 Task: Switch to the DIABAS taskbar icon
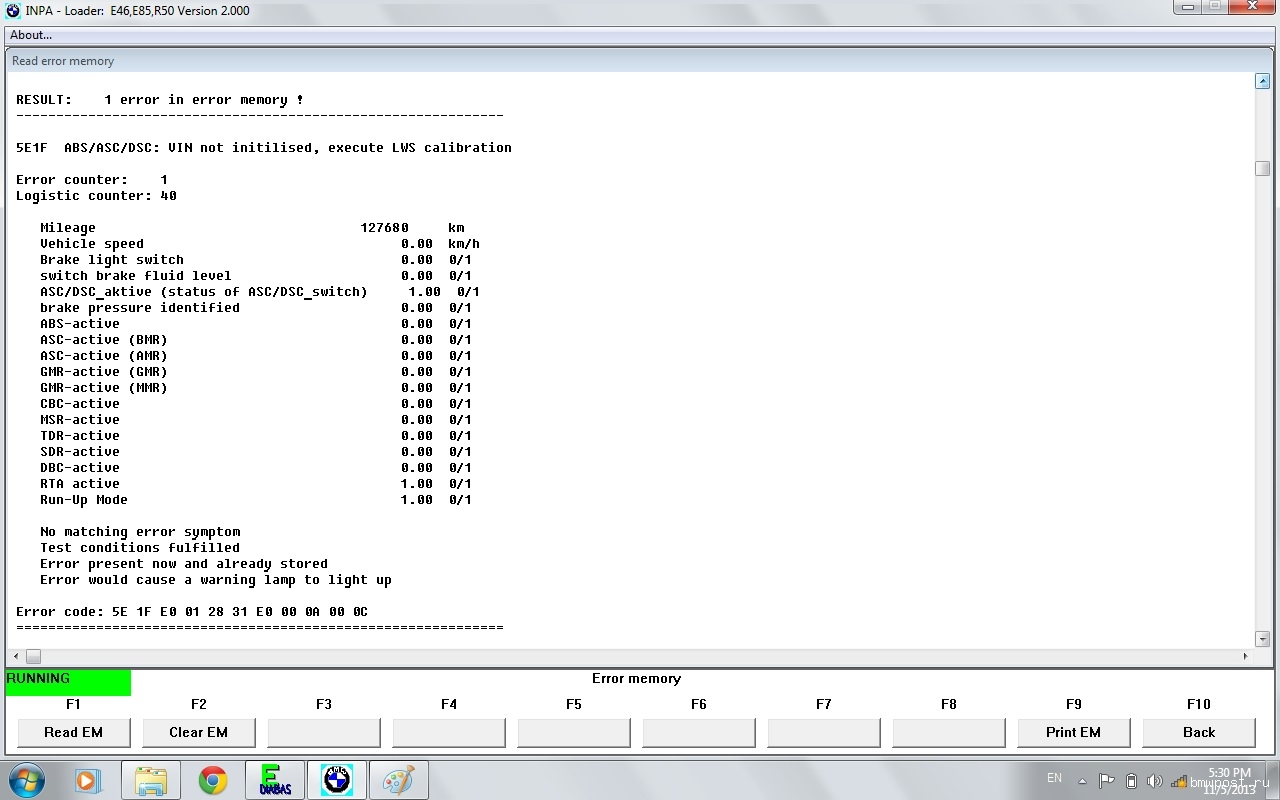(x=275, y=780)
